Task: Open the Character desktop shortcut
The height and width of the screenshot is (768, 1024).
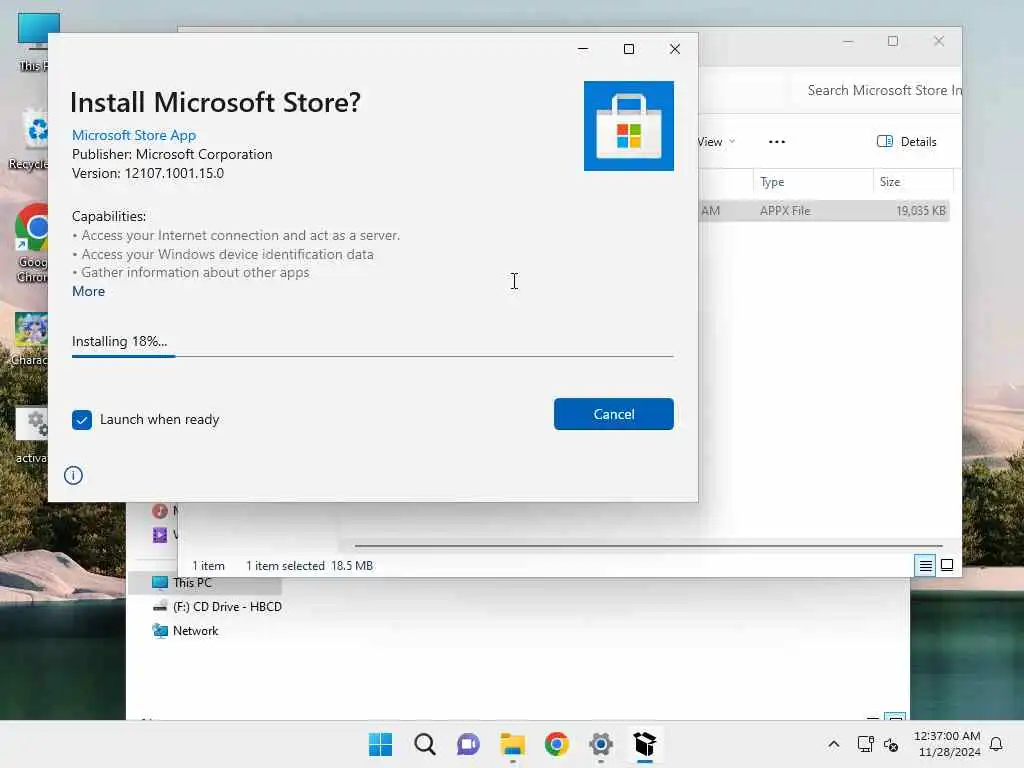Action: (x=30, y=340)
